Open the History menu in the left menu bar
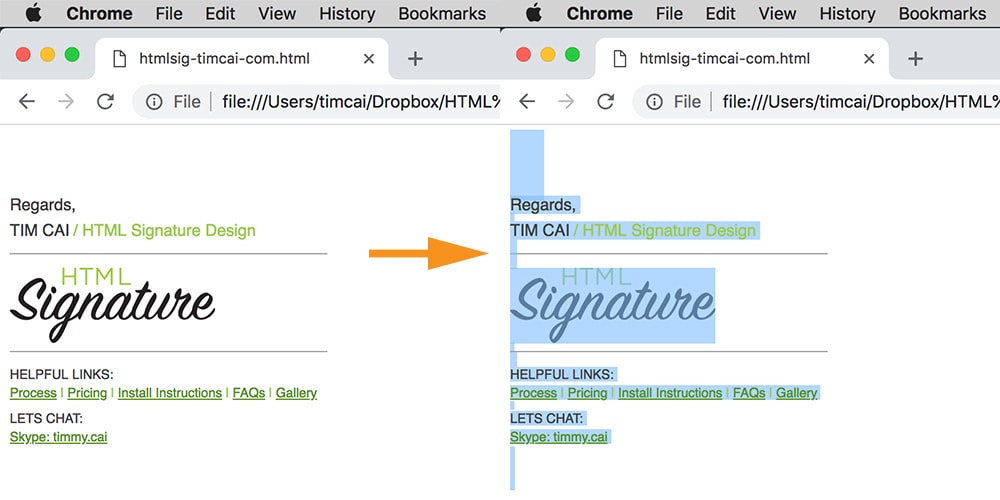 pos(347,14)
